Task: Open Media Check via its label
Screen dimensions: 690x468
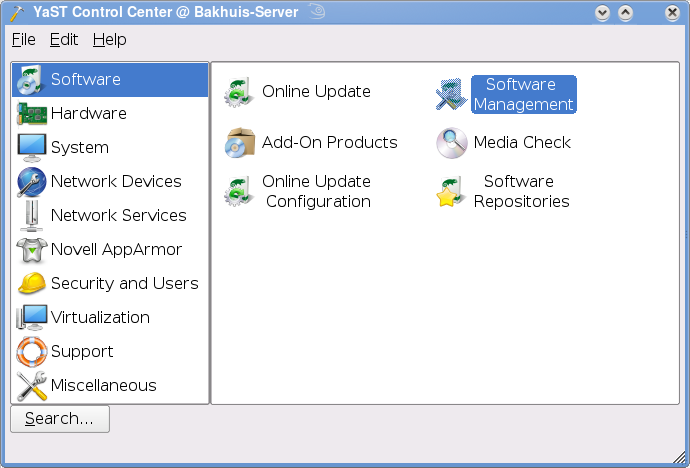Action: [x=522, y=143]
